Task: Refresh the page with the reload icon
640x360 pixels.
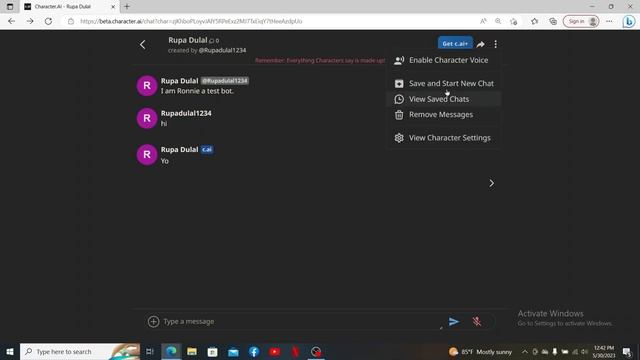Action: pos(48,21)
